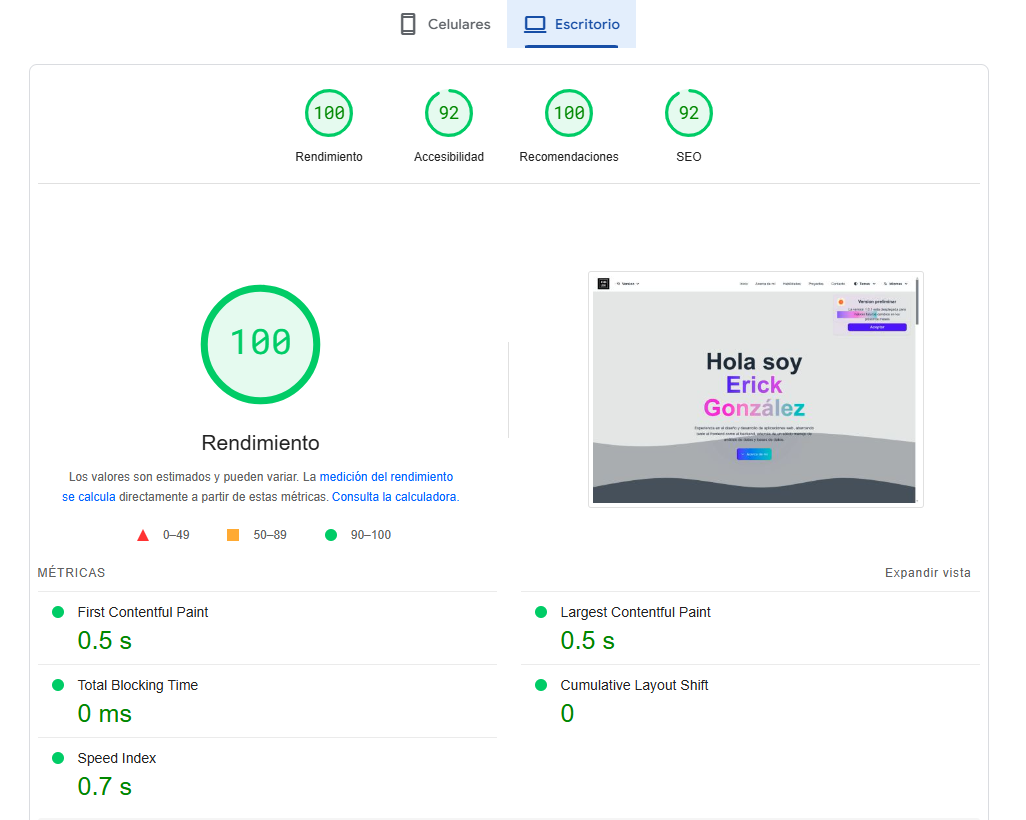Click the green 90–100 legend swatch
Image resolution: width=1026 pixels, height=820 pixels.
pyautogui.click(x=330, y=534)
